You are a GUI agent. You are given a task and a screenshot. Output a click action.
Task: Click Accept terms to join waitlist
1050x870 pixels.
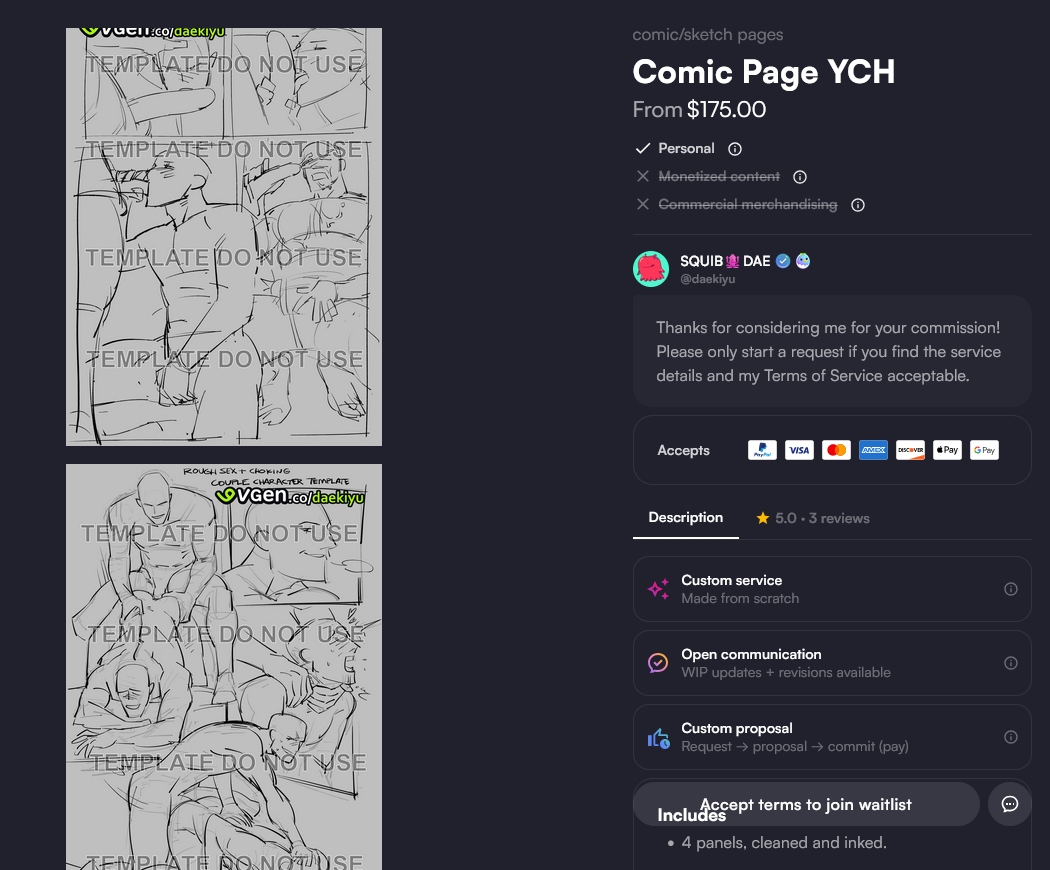coord(806,804)
